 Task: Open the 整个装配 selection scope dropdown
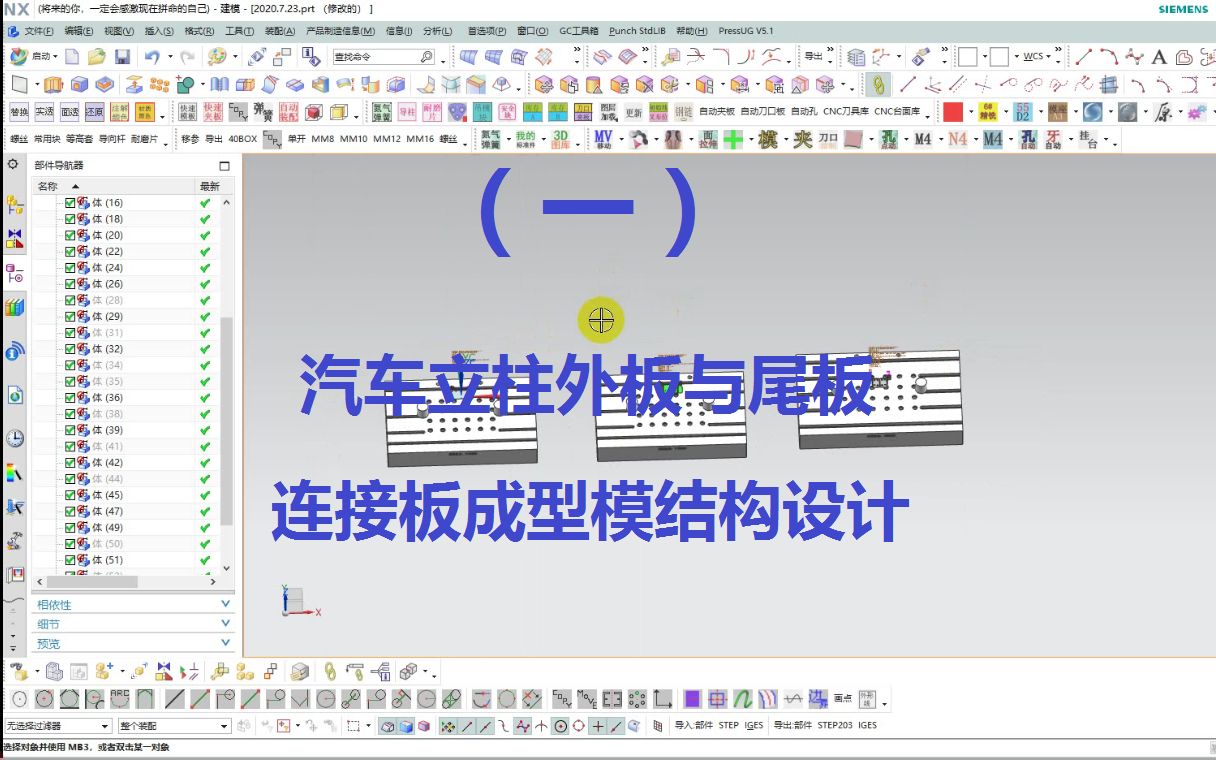[x=222, y=725]
